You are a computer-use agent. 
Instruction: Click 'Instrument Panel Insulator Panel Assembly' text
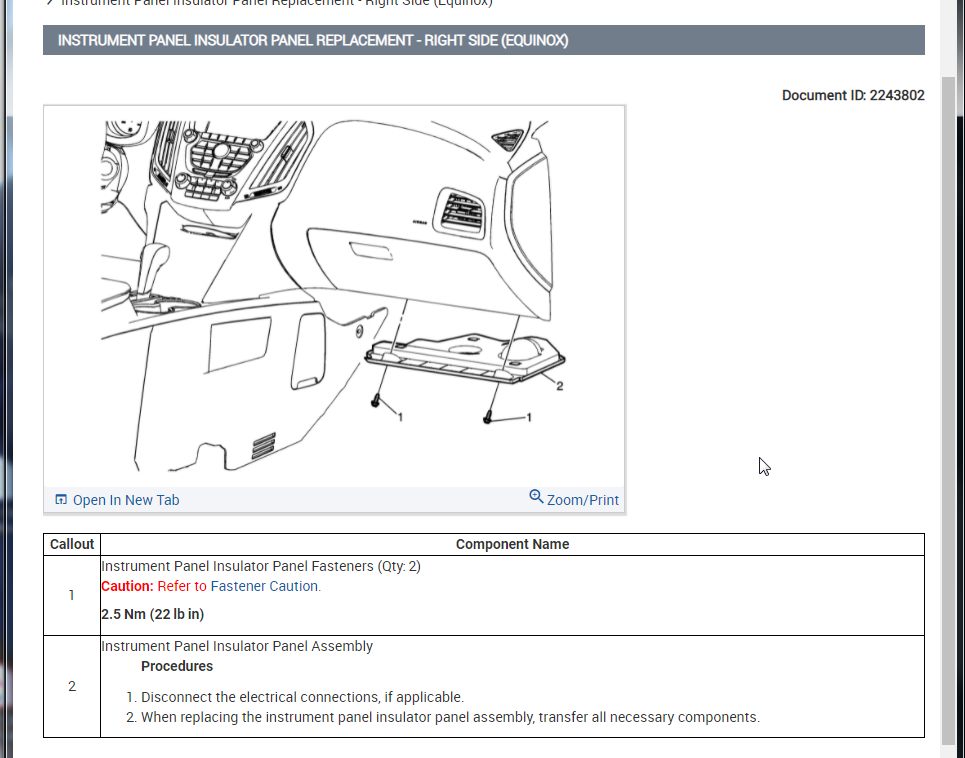[237, 646]
